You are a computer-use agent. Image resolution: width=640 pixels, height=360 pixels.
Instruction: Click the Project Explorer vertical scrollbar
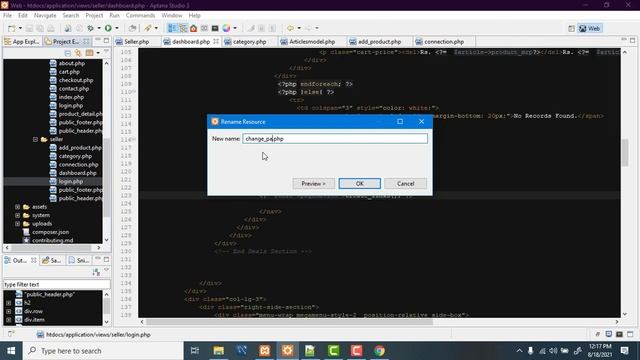pyautogui.click(x=107, y=178)
